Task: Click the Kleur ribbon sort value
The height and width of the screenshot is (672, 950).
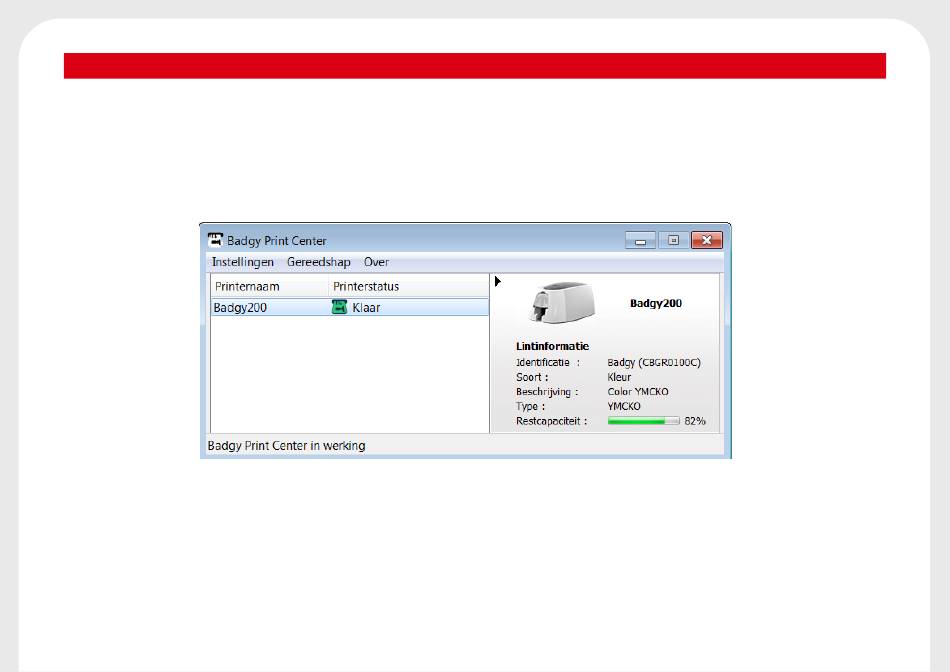Action: coord(619,377)
